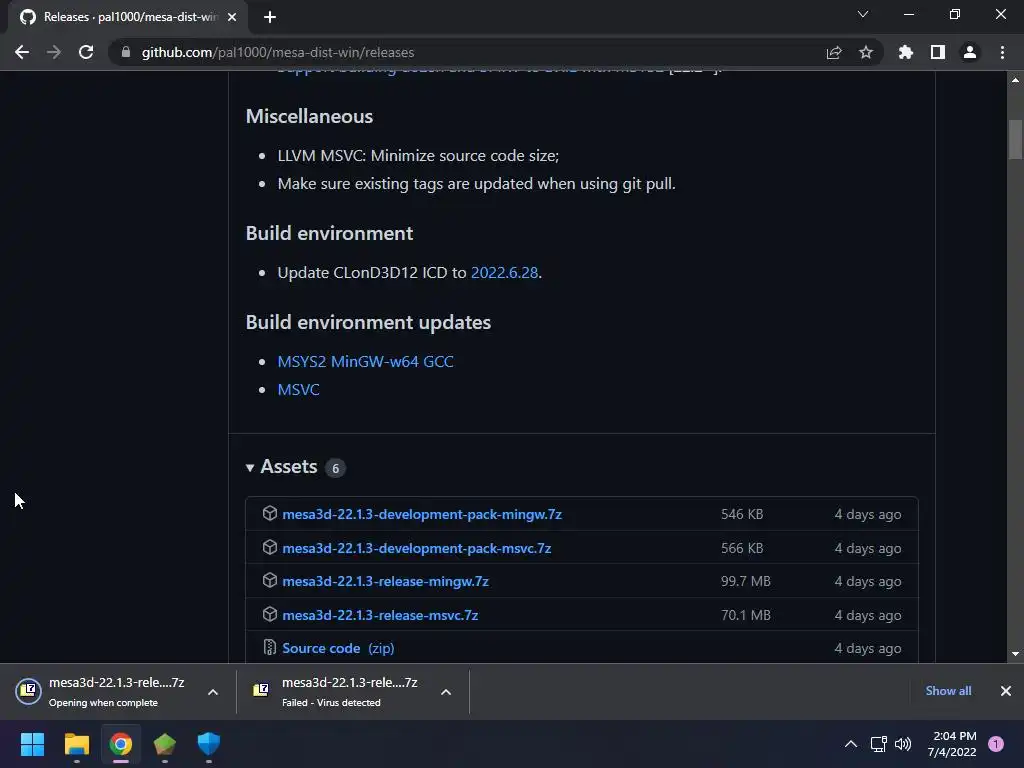1024x768 pixels.
Task: Click the Chrome taskbar icon
Action: tap(121, 744)
